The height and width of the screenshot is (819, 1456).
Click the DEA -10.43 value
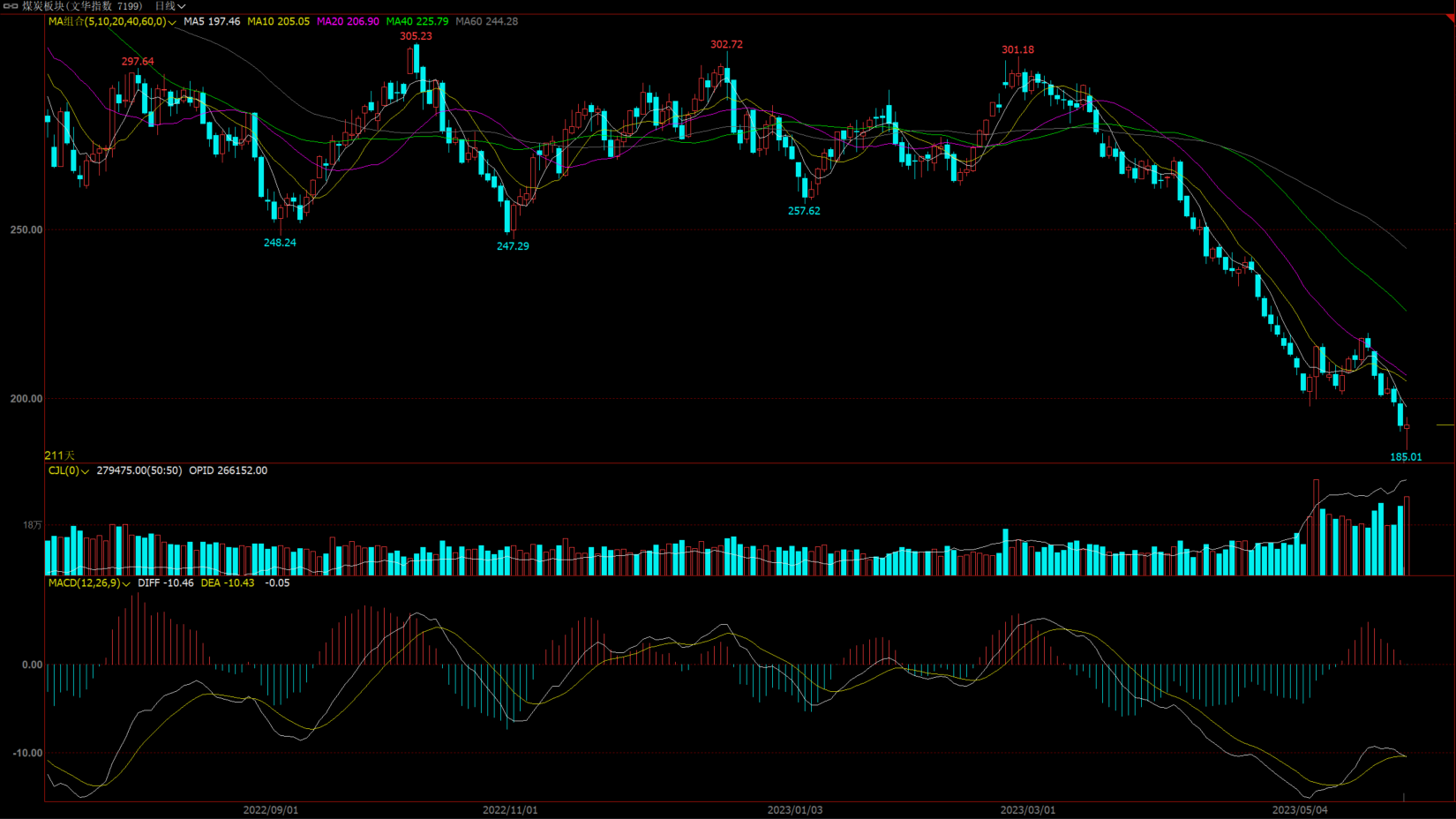coord(228,582)
